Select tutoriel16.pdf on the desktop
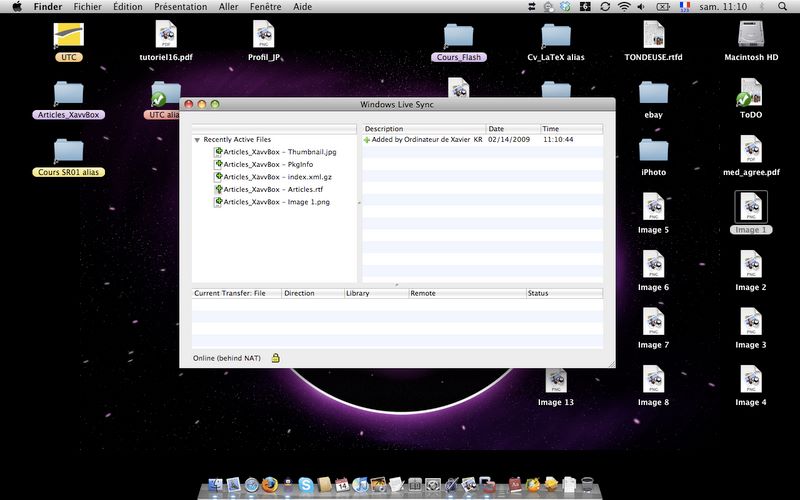 pos(166,41)
